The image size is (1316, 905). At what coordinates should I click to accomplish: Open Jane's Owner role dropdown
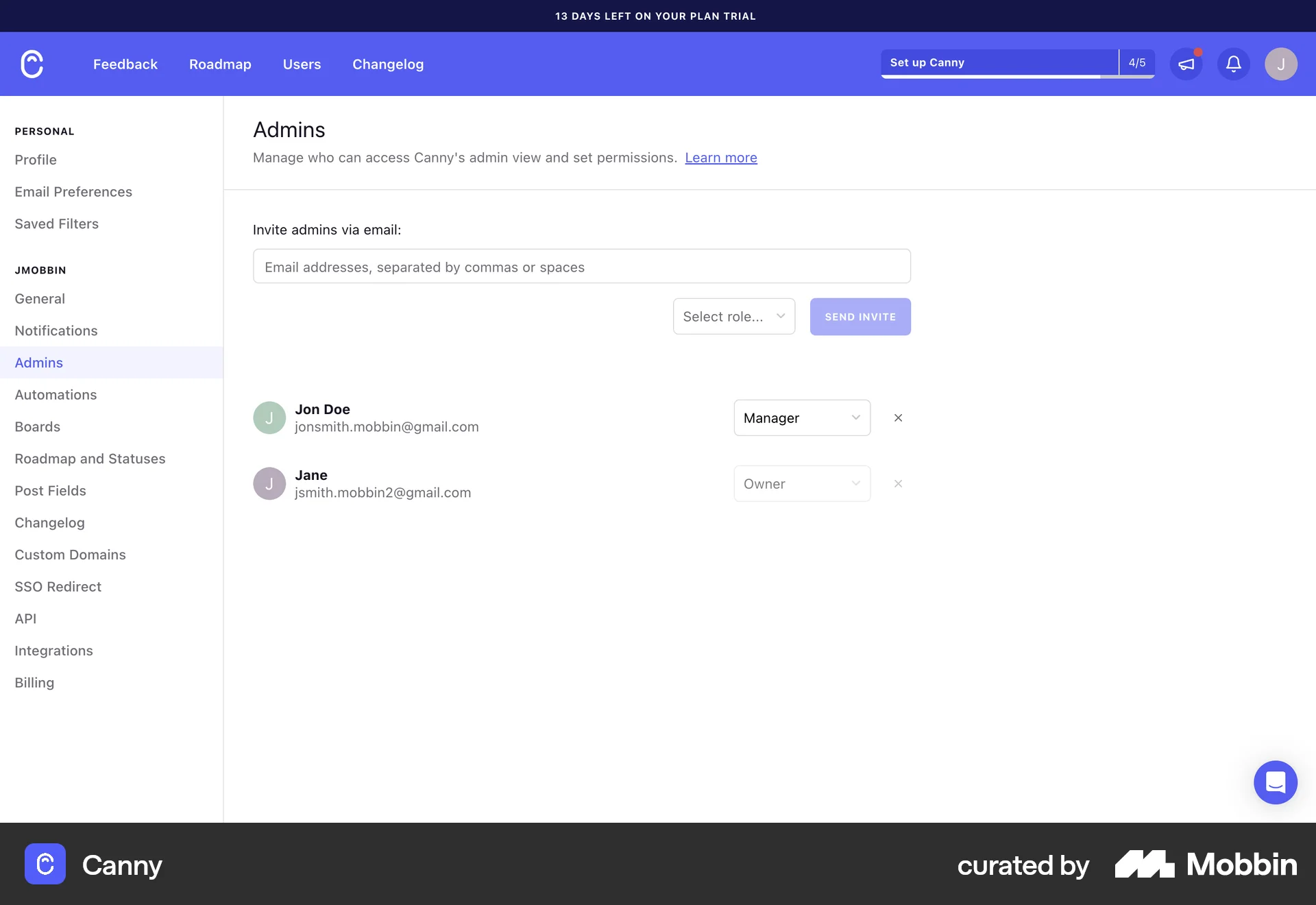801,483
